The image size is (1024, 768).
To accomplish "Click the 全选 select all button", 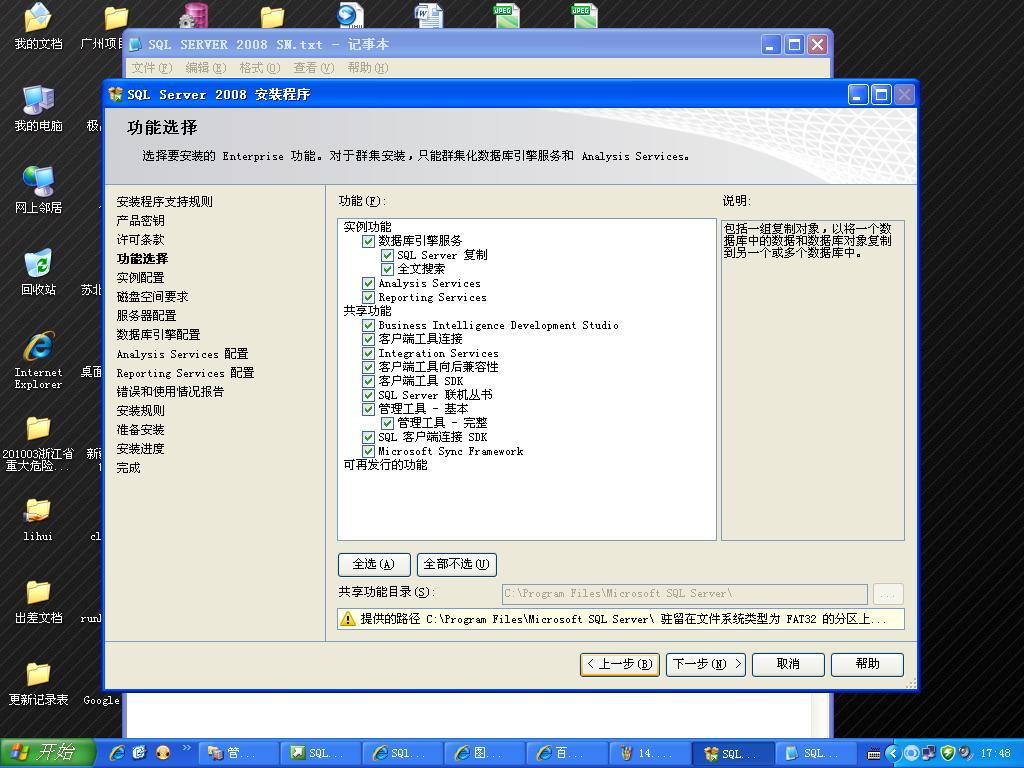I will [x=373, y=564].
